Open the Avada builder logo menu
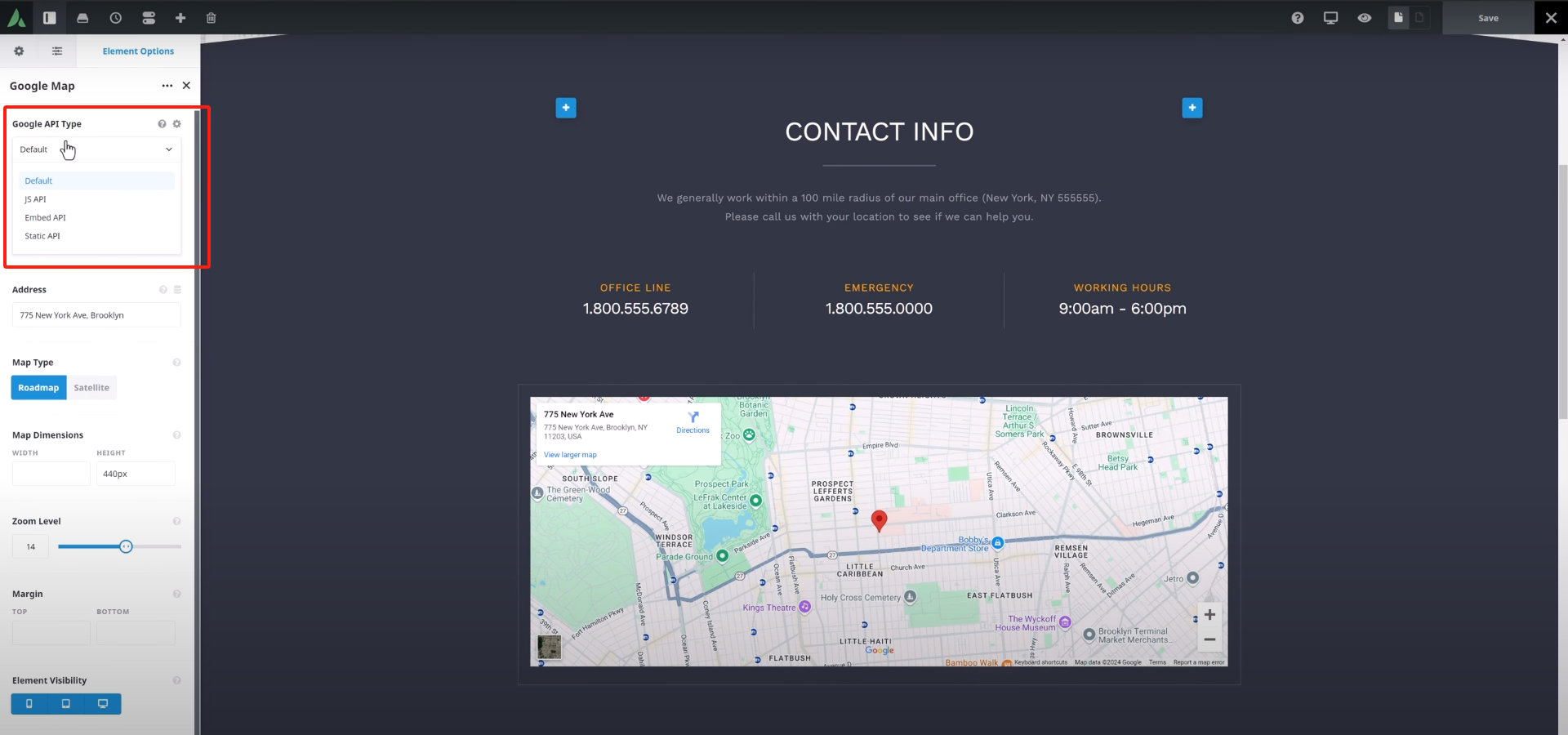 16,17
